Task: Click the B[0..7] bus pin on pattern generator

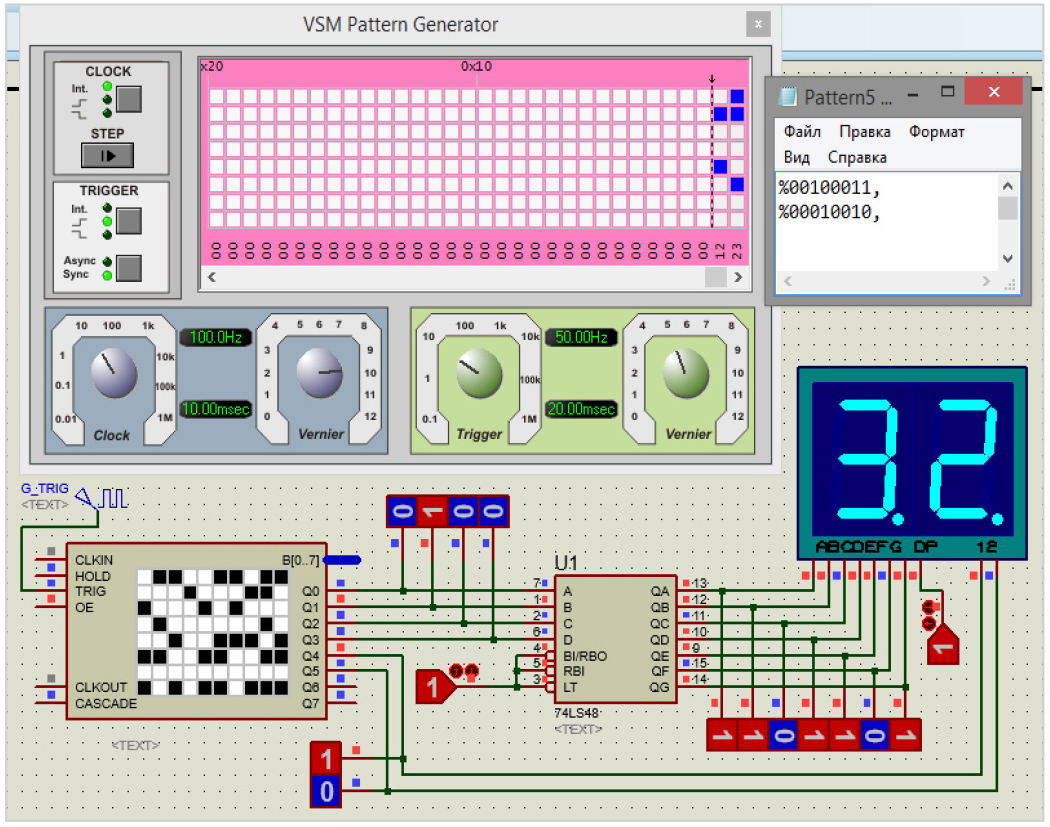Action: point(342,560)
